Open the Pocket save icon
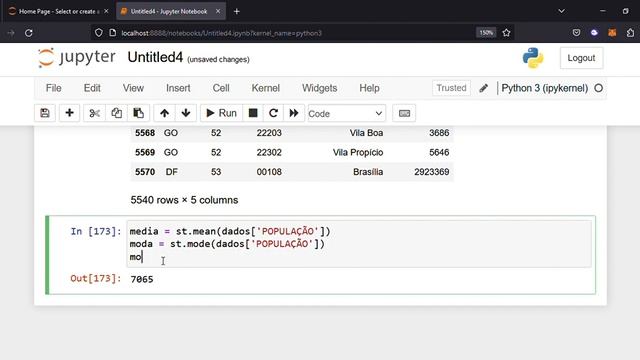Screen dimensions: 640x360 tap(576, 33)
